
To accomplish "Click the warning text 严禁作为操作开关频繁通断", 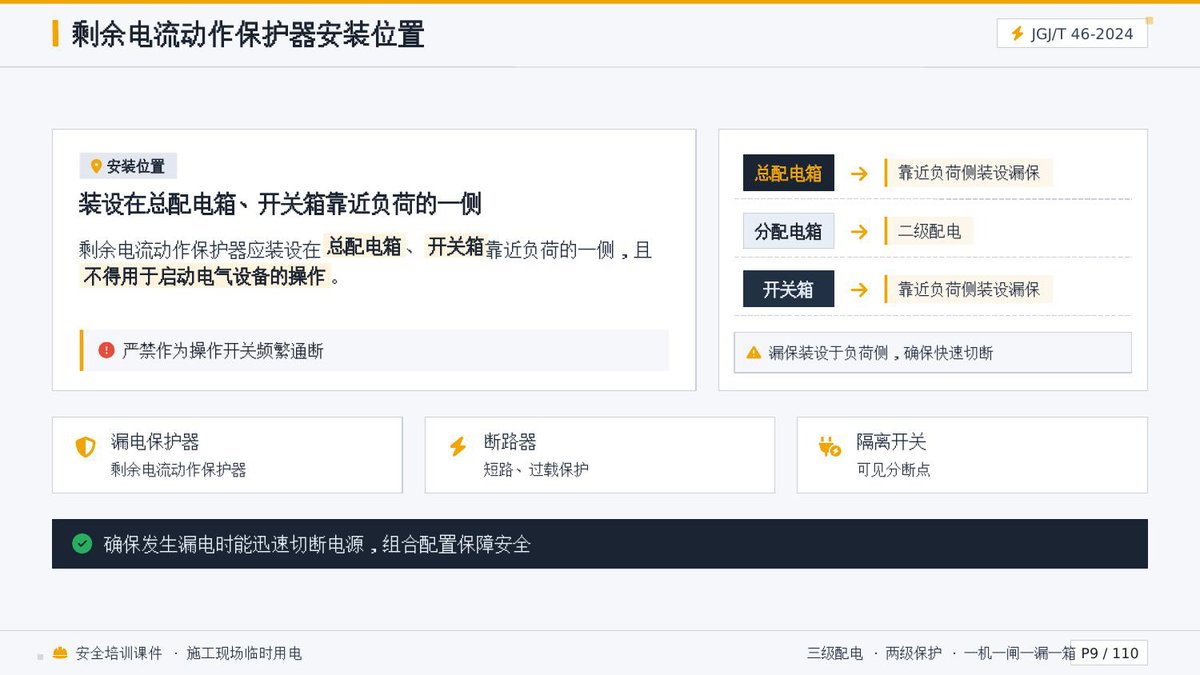I will [x=223, y=351].
